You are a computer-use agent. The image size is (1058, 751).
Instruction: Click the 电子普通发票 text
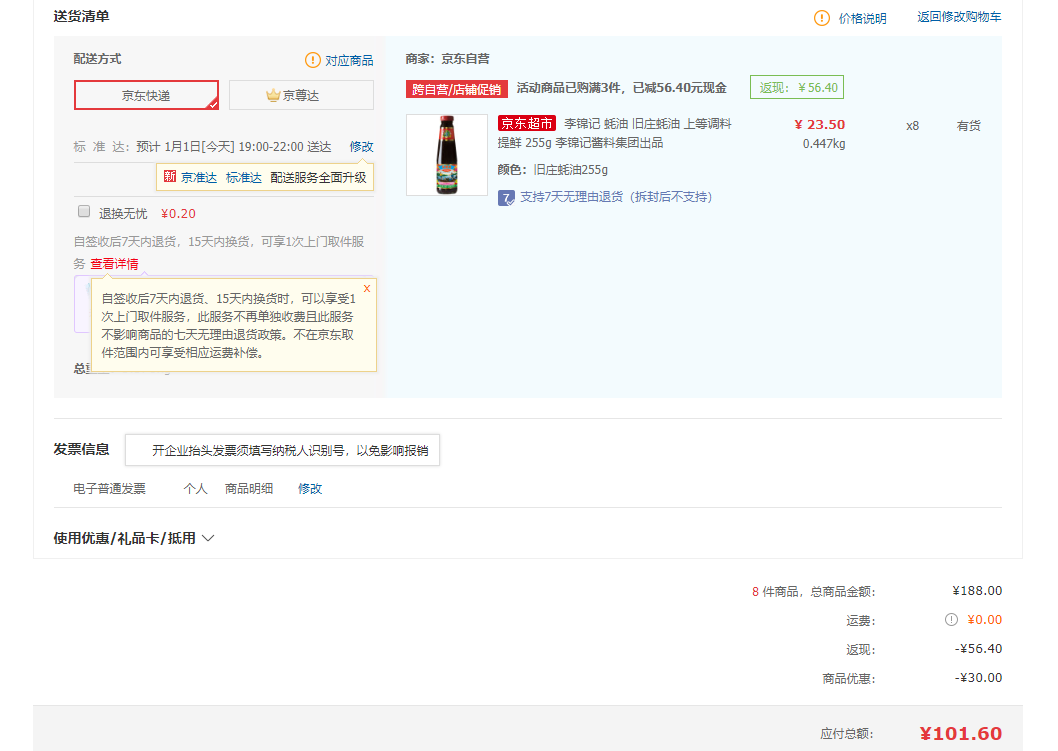[109, 489]
